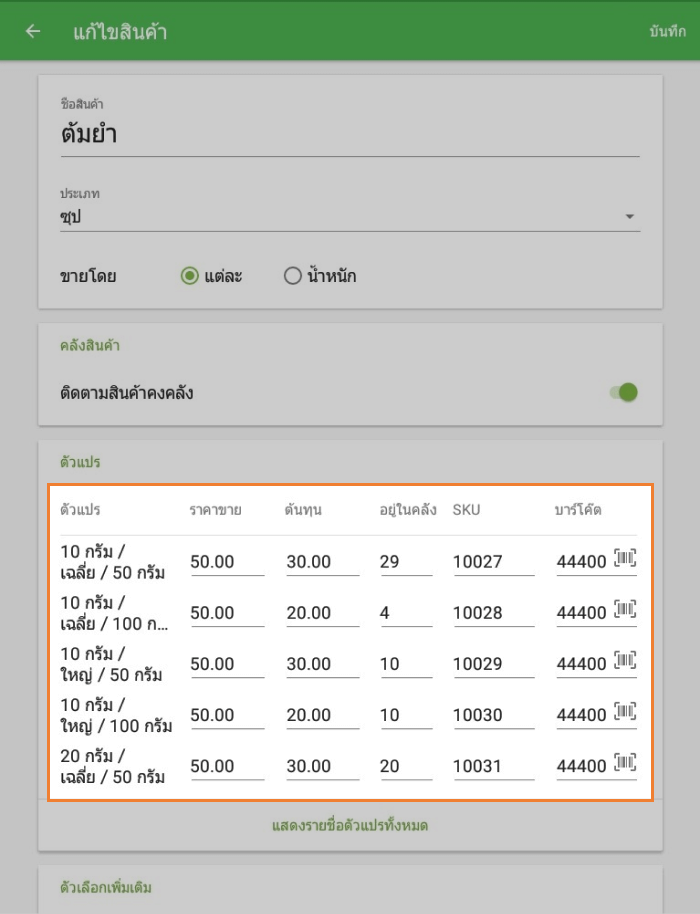Viewport: 700px width, 914px height.
Task: Edit in-stock quantity 20 for SKU 10031
Action: click(x=405, y=766)
